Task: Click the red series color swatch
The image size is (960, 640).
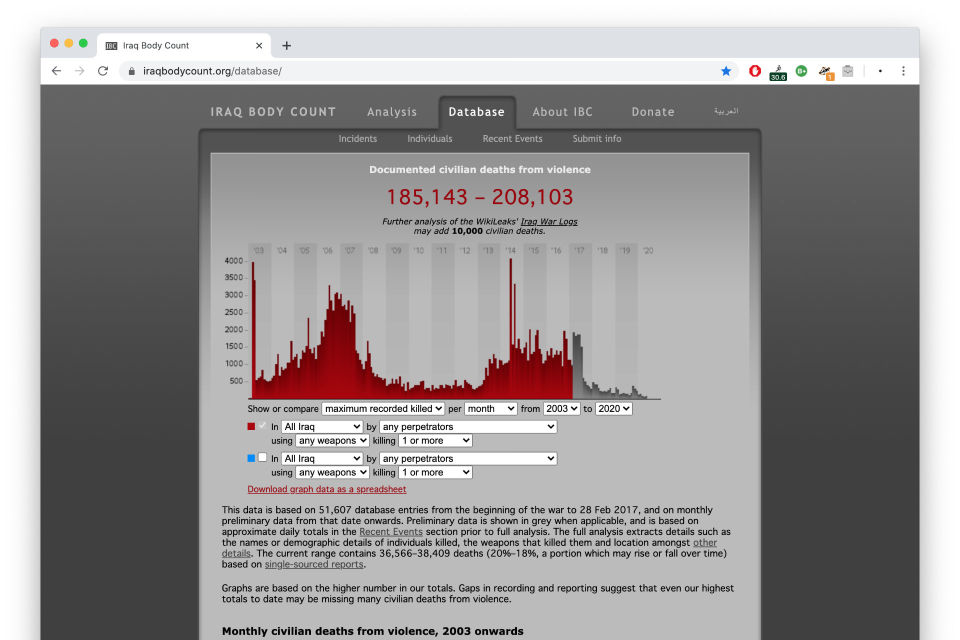Action: coord(252,426)
